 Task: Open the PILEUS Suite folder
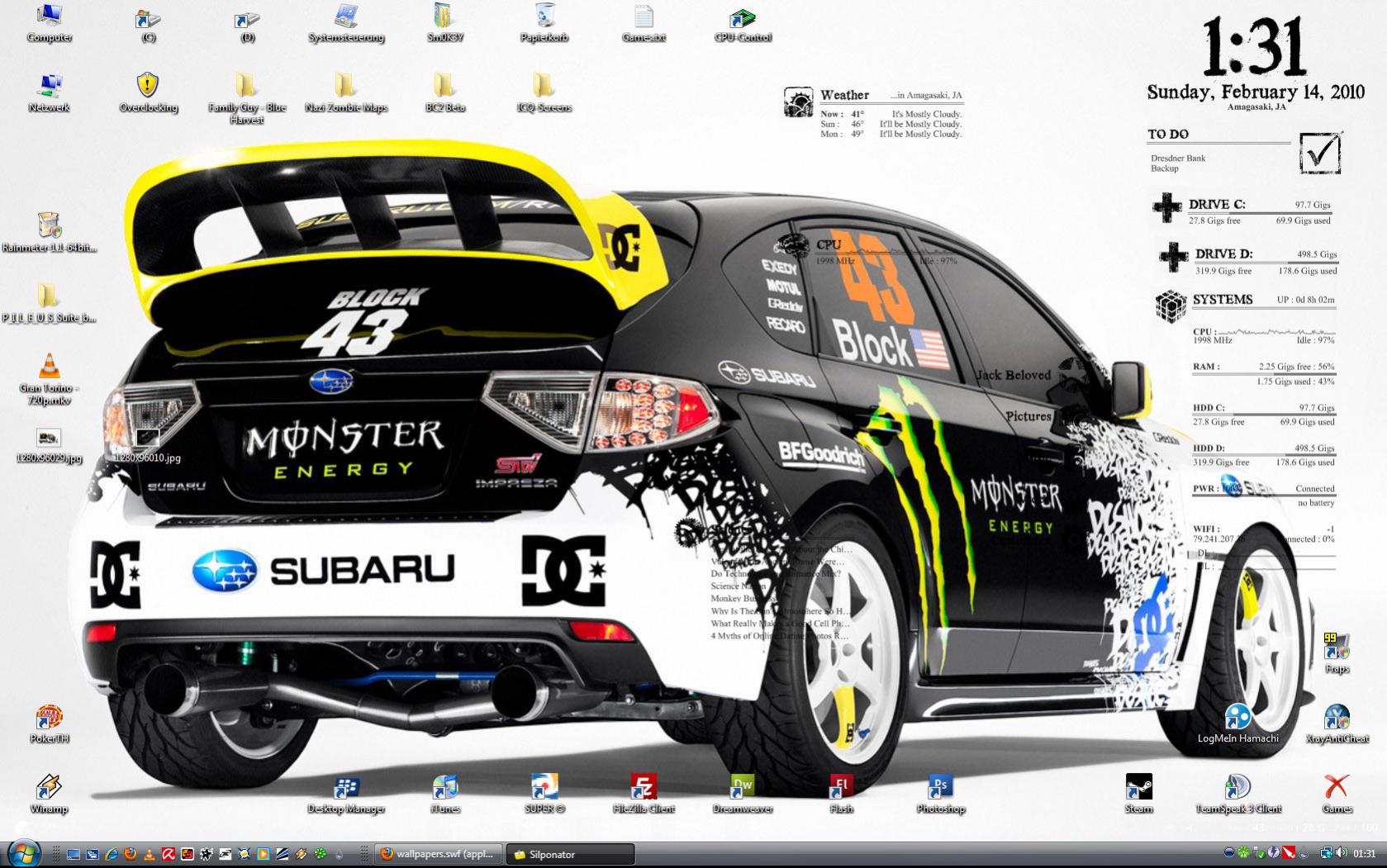[50, 302]
